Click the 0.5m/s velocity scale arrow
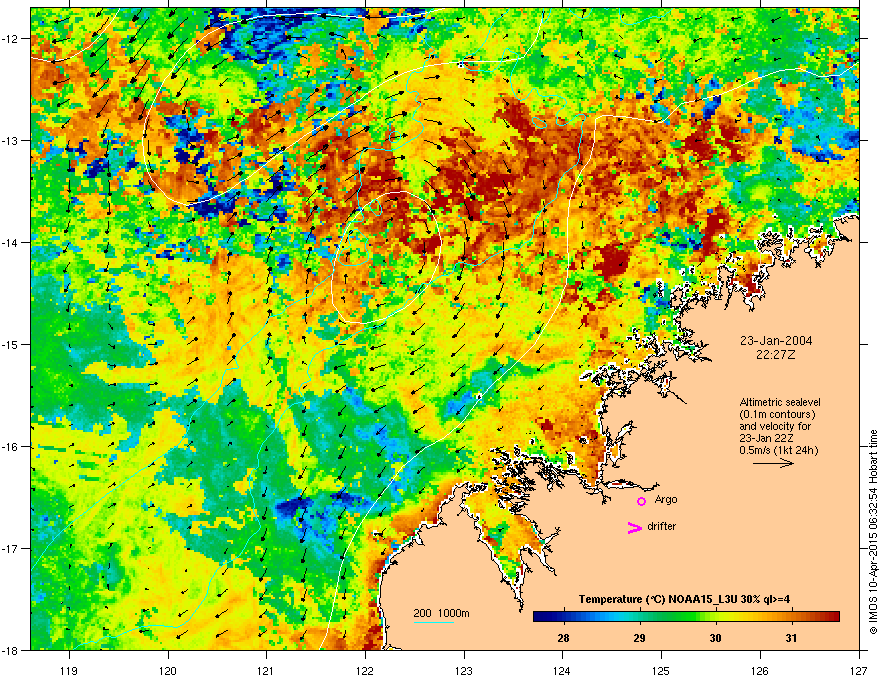The width and height of the screenshot is (880, 680). tap(773, 463)
